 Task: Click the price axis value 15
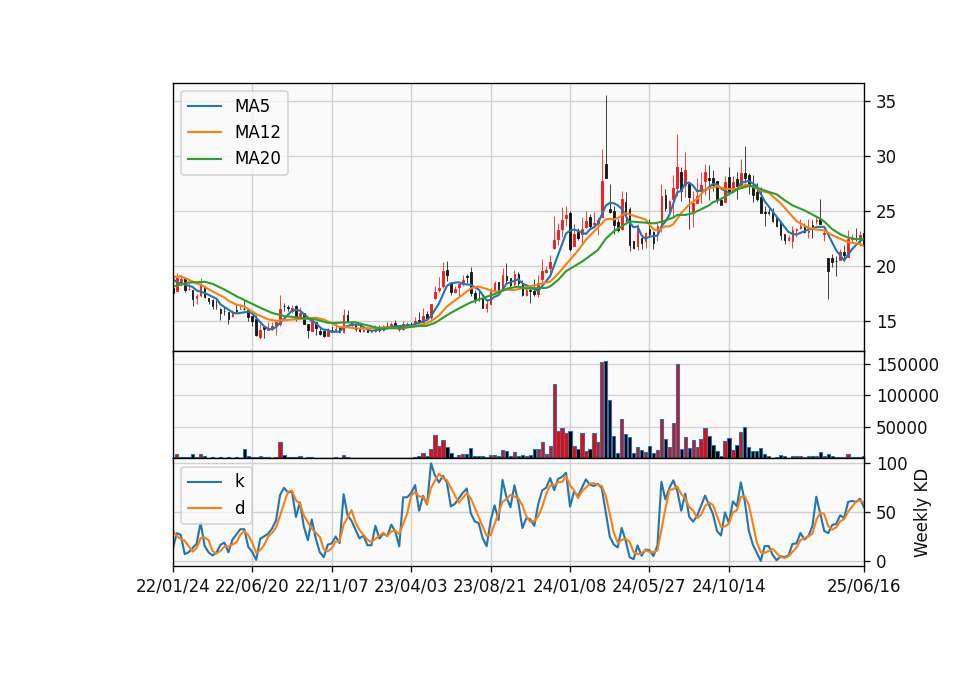pyautogui.click(x=885, y=321)
